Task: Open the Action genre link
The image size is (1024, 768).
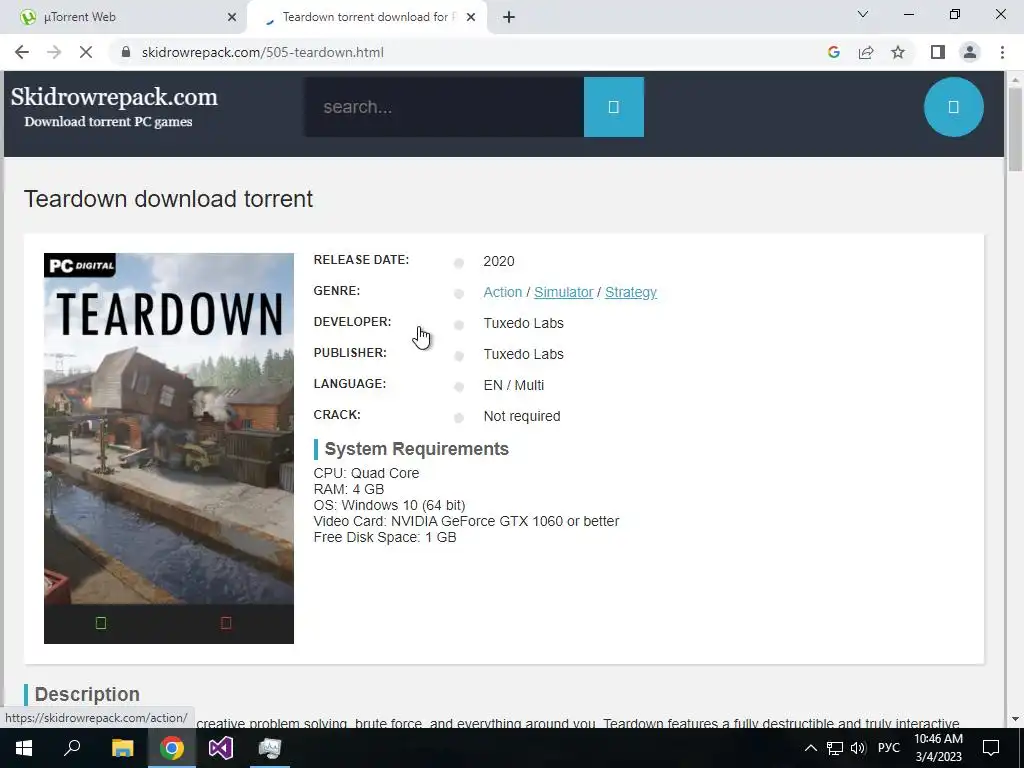Action: pos(502,292)
